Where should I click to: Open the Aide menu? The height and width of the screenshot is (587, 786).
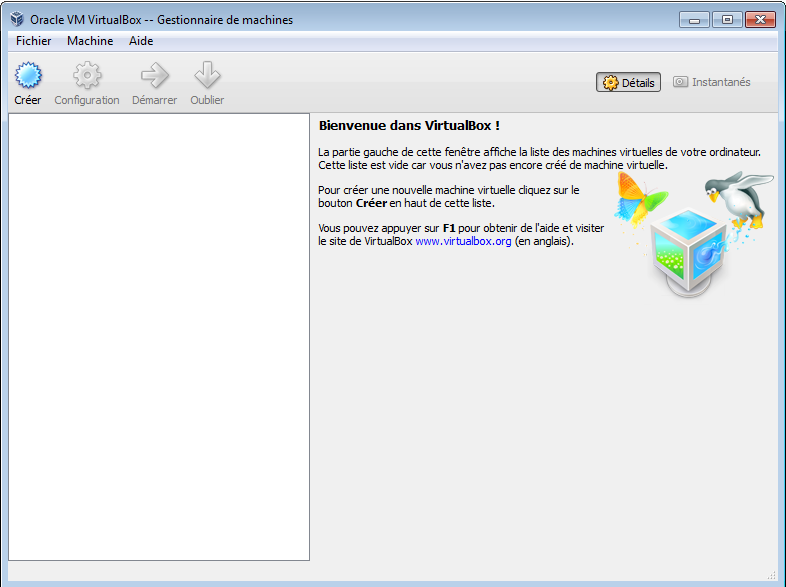point(141,41)
